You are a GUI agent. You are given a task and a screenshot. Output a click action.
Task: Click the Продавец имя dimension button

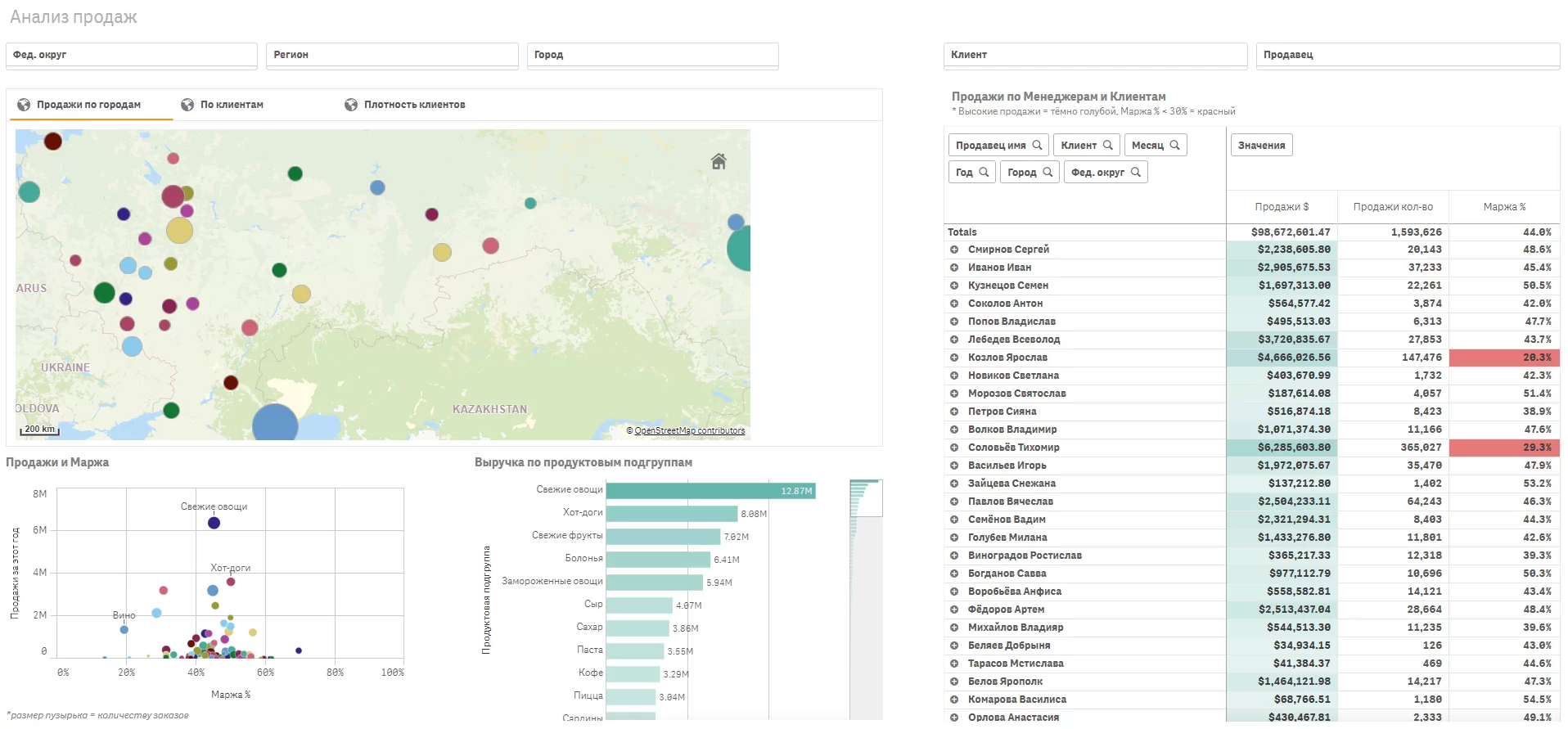pyautogui.click(x=998, y=145)
